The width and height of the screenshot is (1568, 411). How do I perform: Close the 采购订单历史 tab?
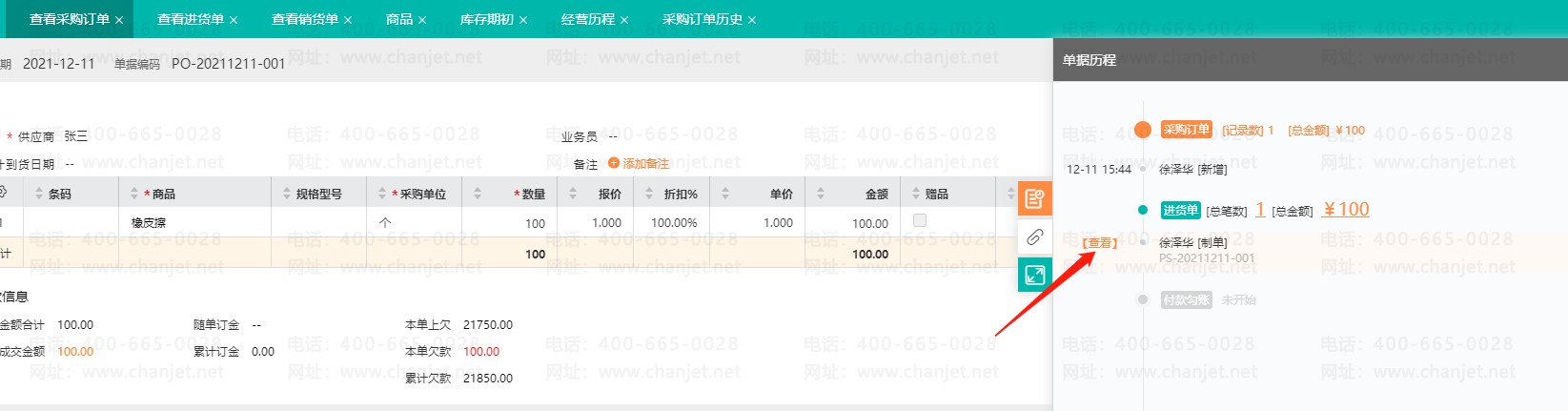[x=752, y=20]
